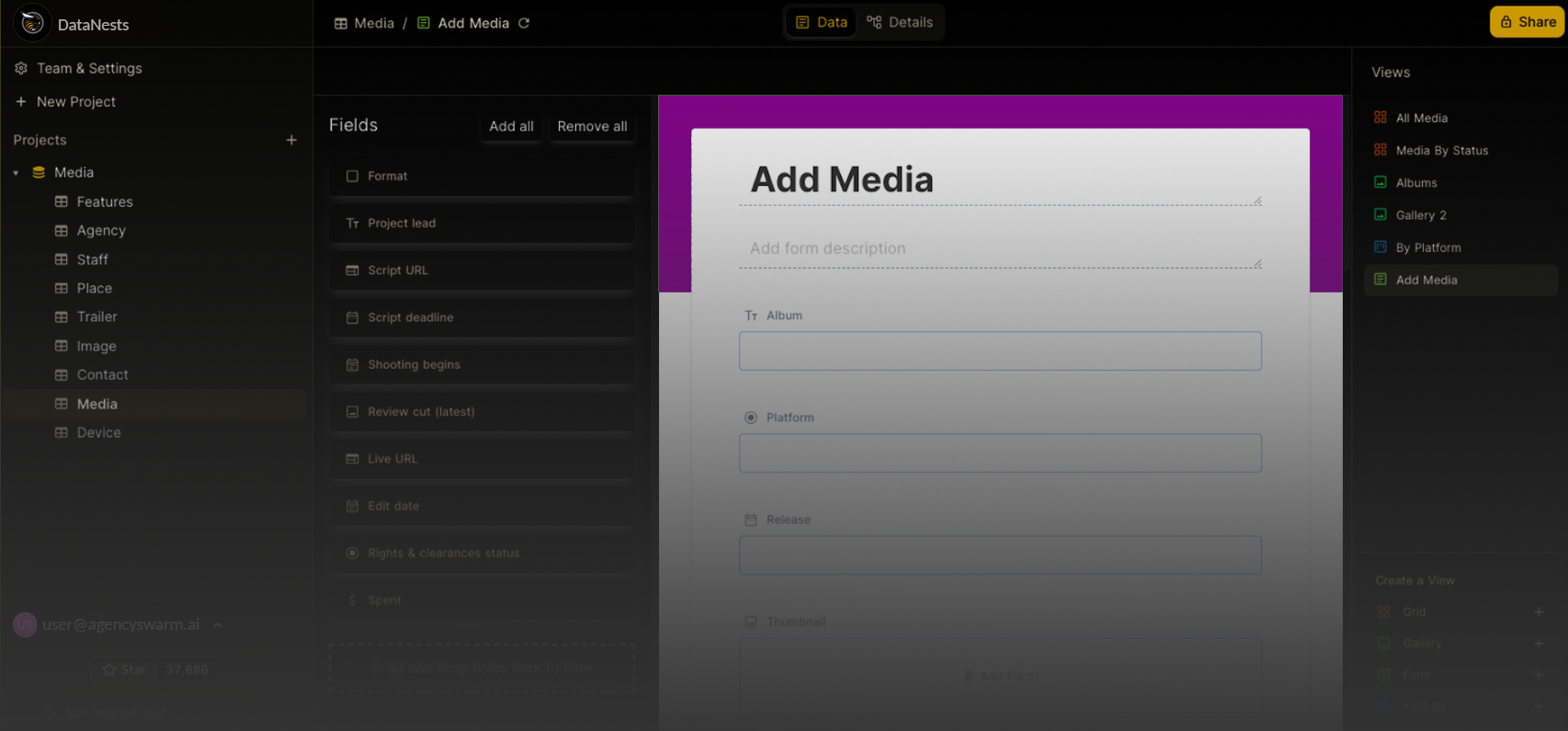Open the Gallery 2 view
The height and width of the screenshot is (731, 1568).
[1420, 215]
